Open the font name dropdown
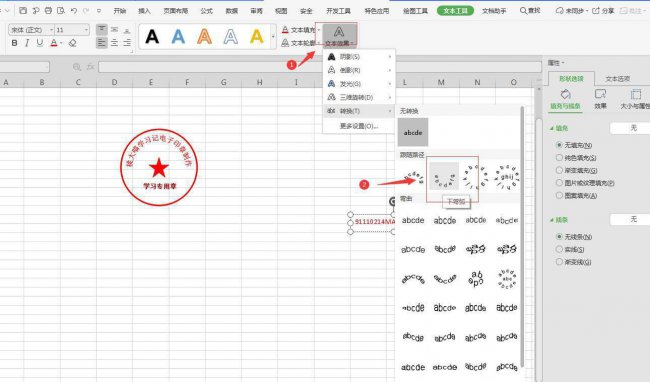The height and width of the screenshot is (382, 650). (x=51, y=30)
